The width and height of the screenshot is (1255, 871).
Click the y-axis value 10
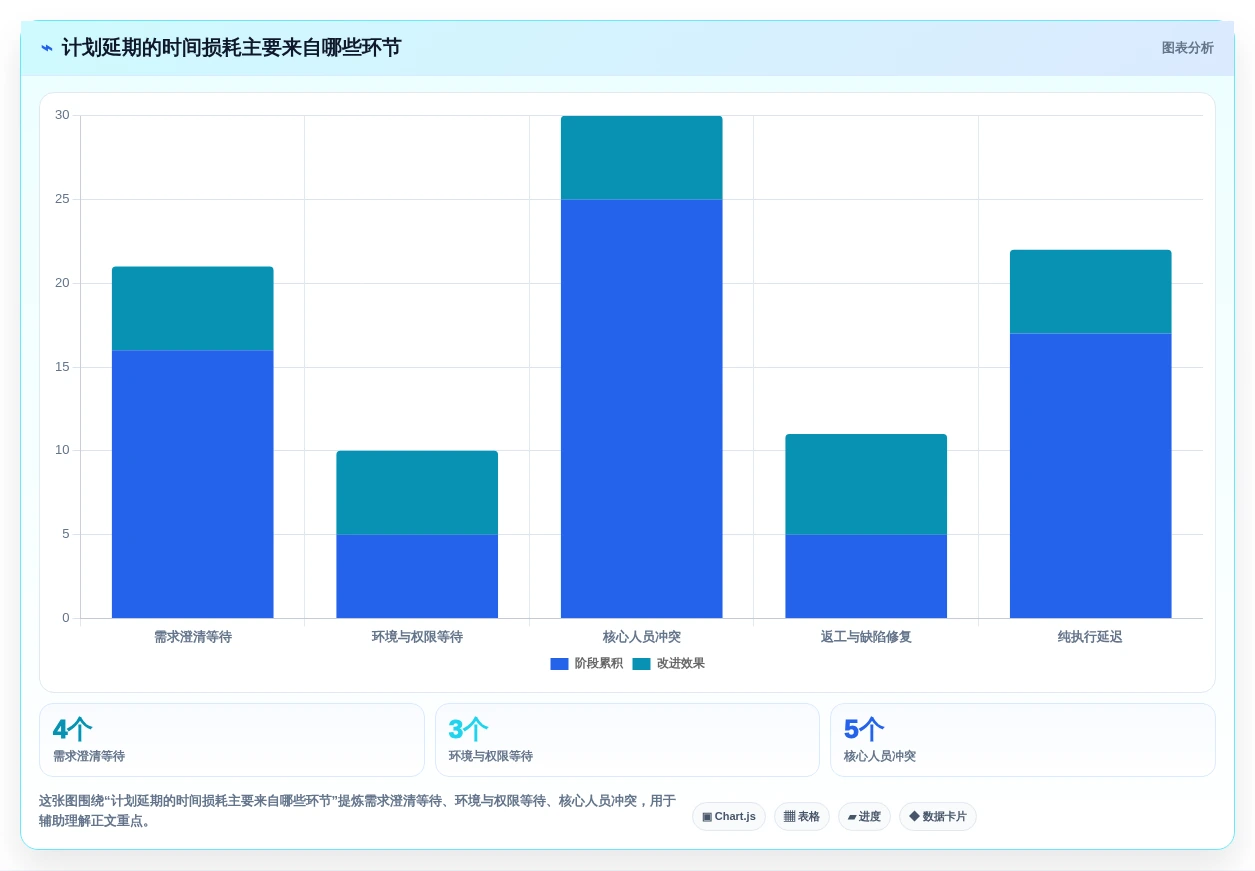pyautogui.click(x=62, y=450)
